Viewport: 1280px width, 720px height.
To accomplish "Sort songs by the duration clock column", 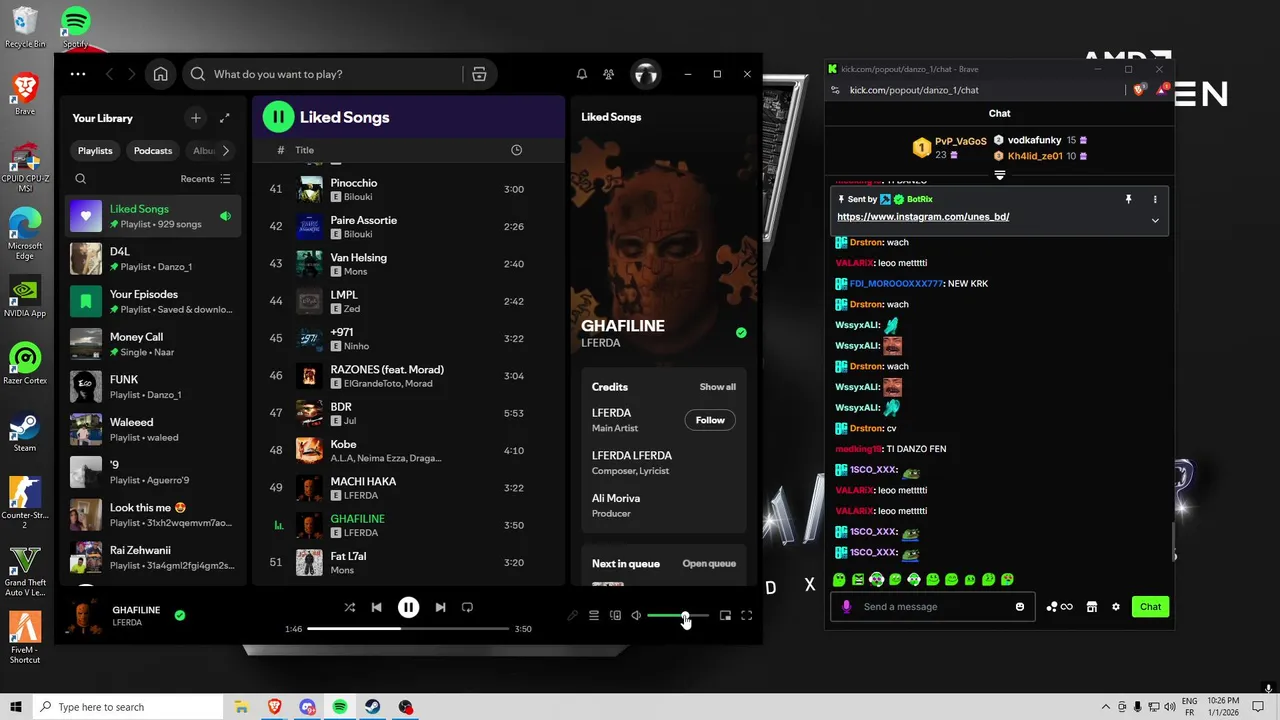I will tap(516, 150).
